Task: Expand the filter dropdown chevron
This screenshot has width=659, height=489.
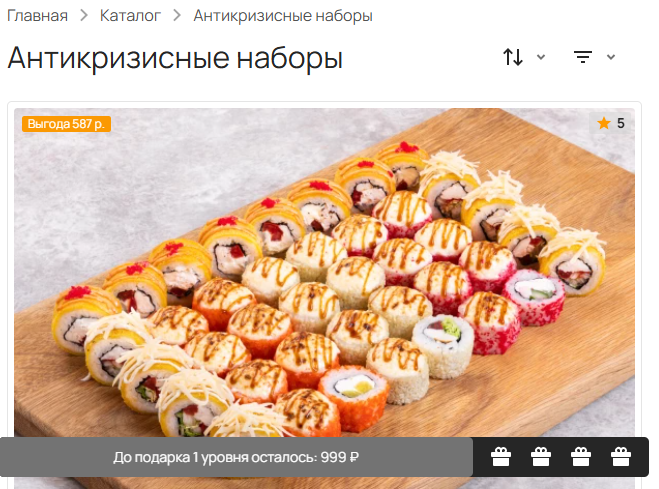Action: (x=611, y=57)
